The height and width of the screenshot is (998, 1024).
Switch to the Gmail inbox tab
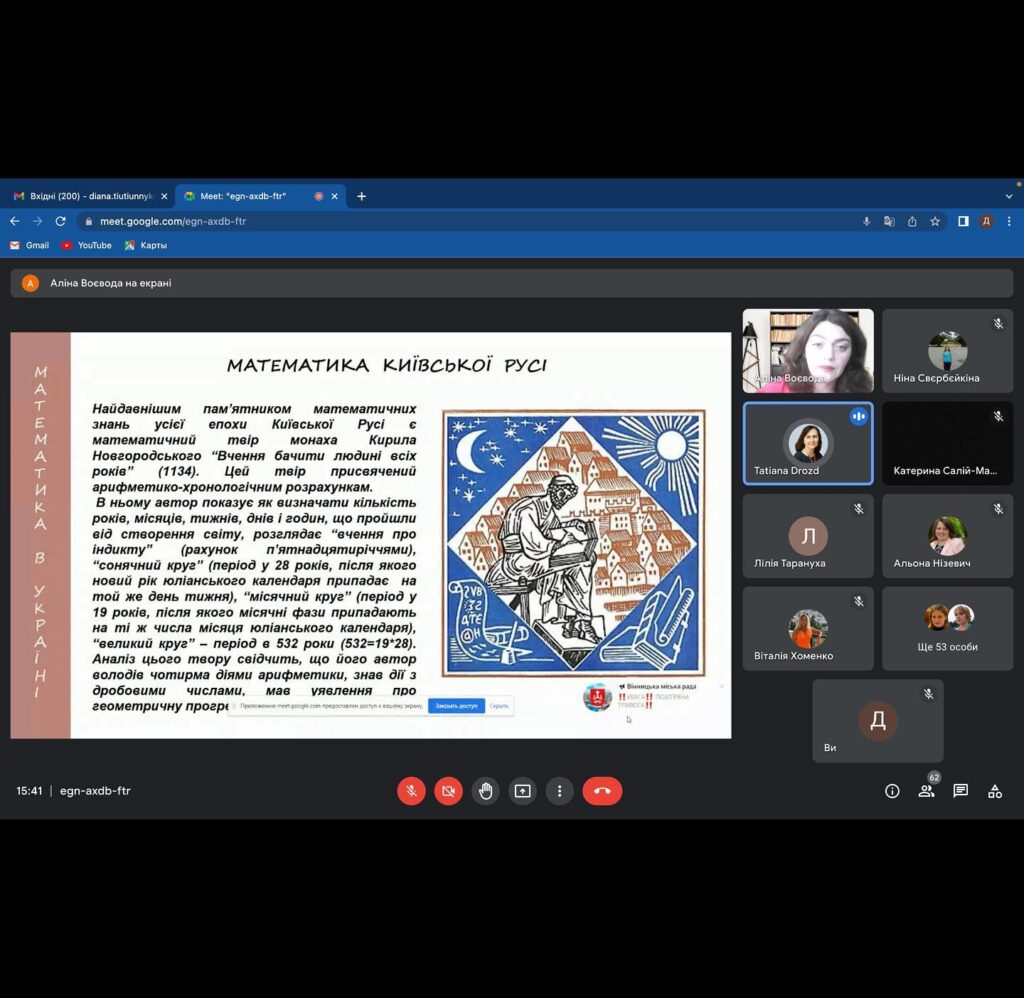tap(90, 196)
